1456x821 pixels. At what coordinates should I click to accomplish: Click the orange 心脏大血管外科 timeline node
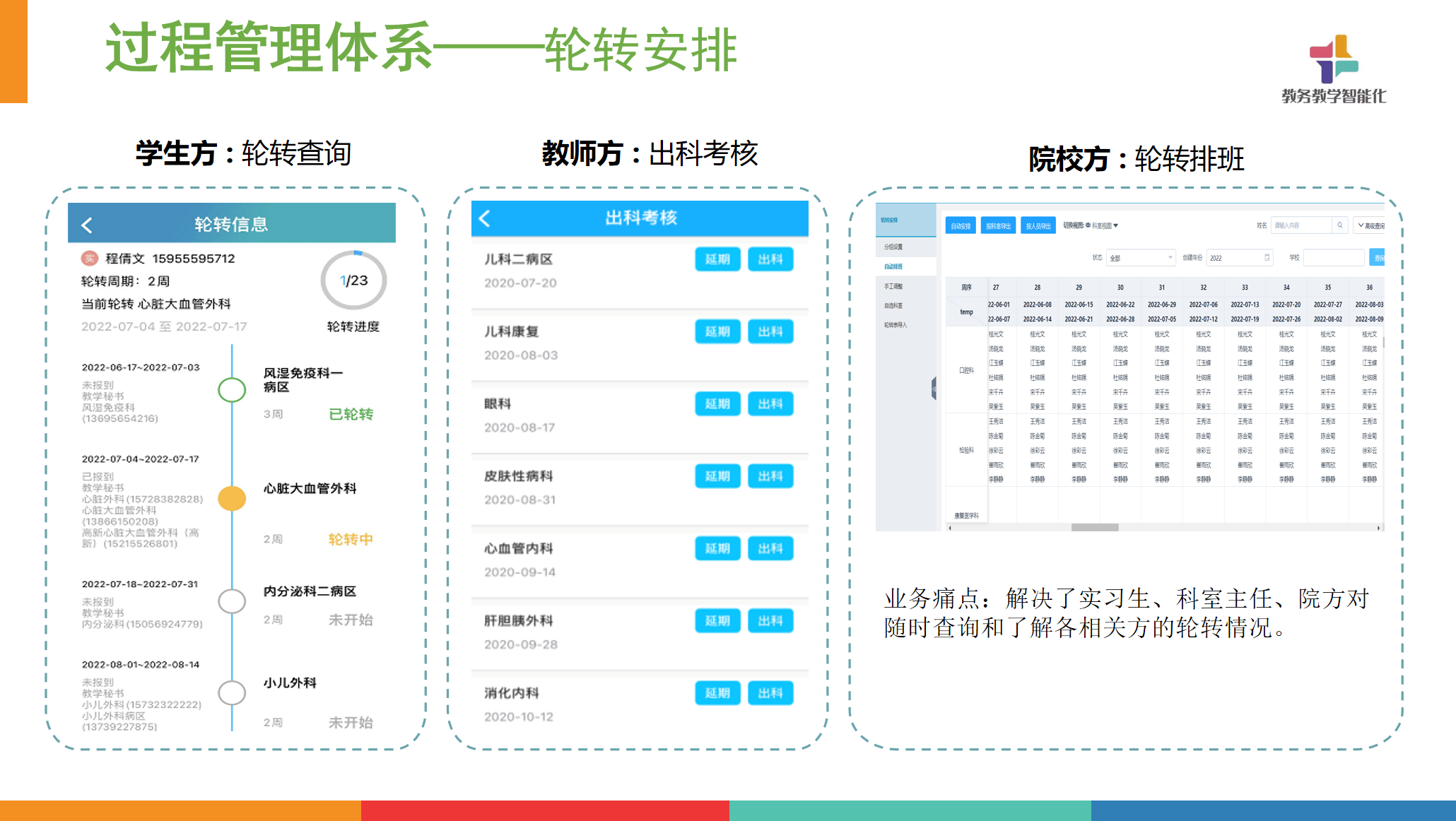click(x=232, y=498)
